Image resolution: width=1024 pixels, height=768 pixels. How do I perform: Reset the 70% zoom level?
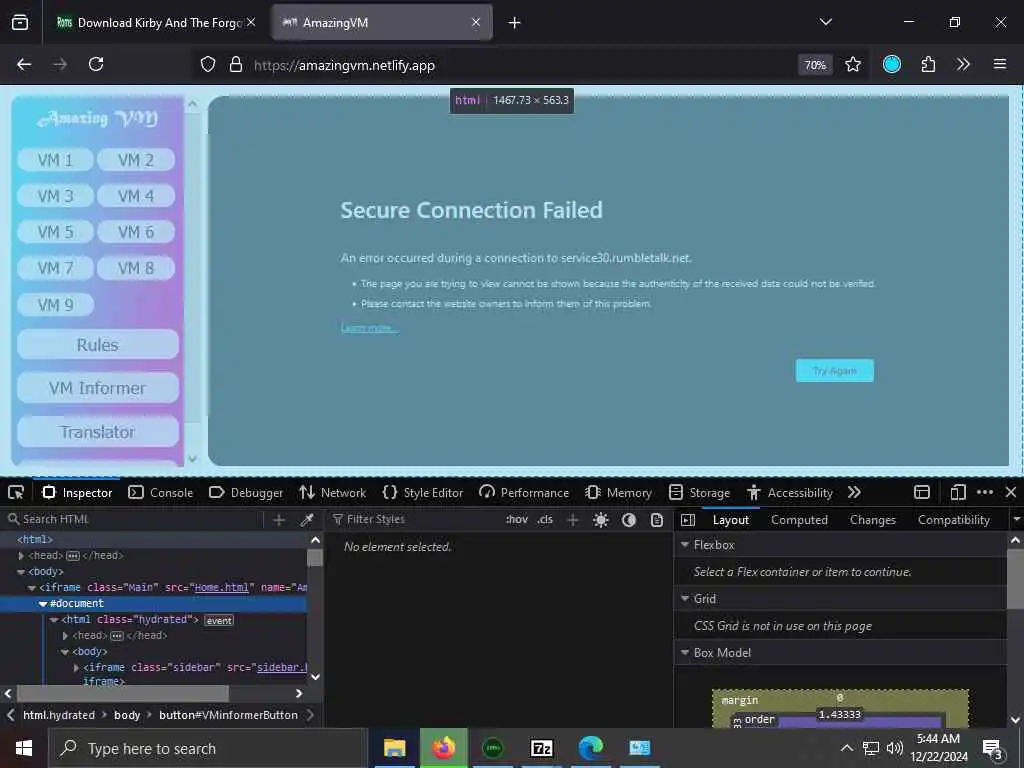[x=815, y=65]
